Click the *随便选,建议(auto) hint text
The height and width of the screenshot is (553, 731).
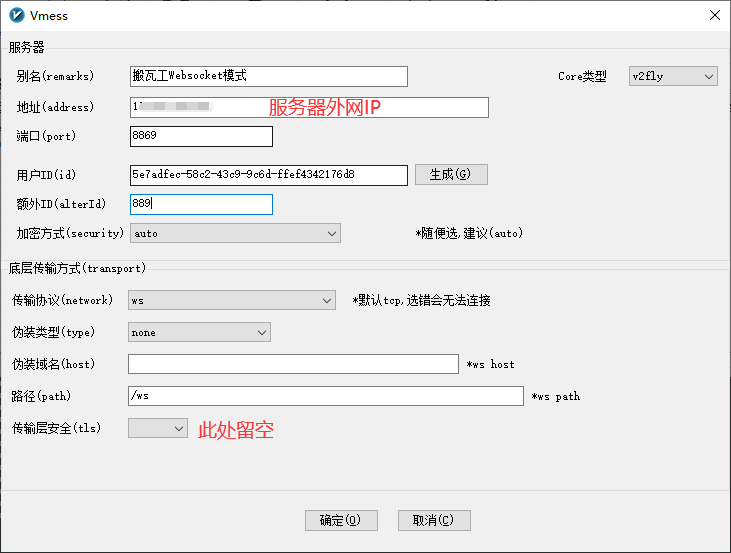coord(469,233)
